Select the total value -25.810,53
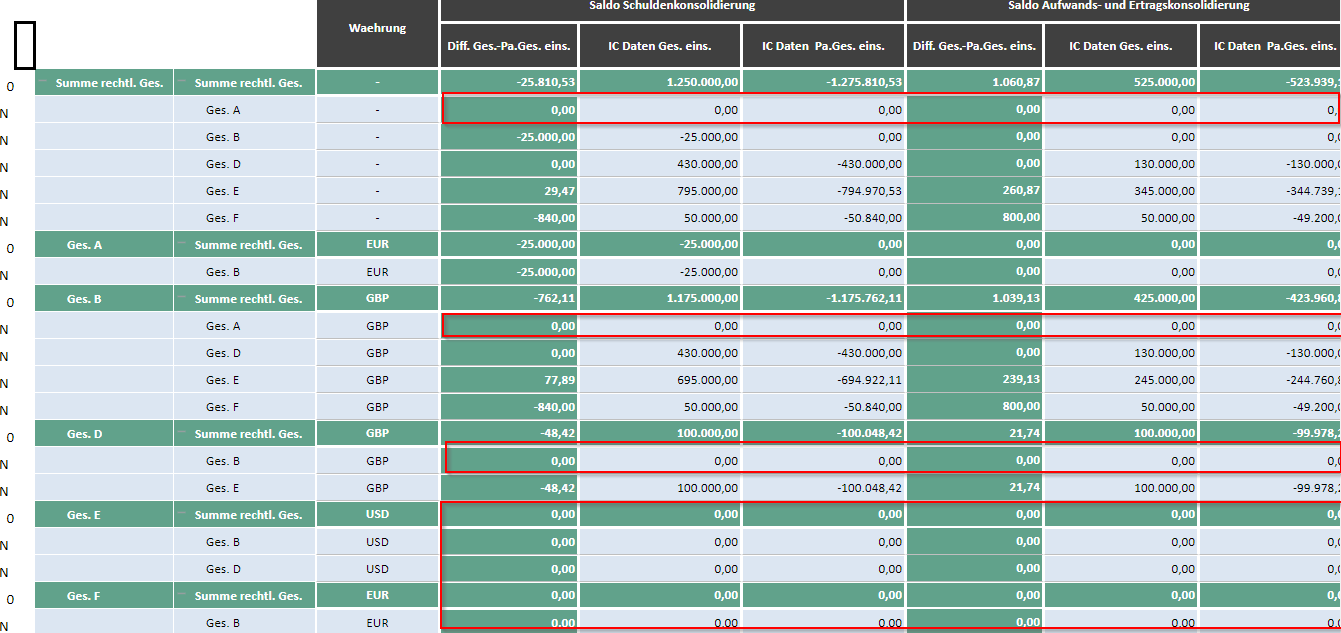Screen dimensions: 1341x633 [x=509, y=82]
